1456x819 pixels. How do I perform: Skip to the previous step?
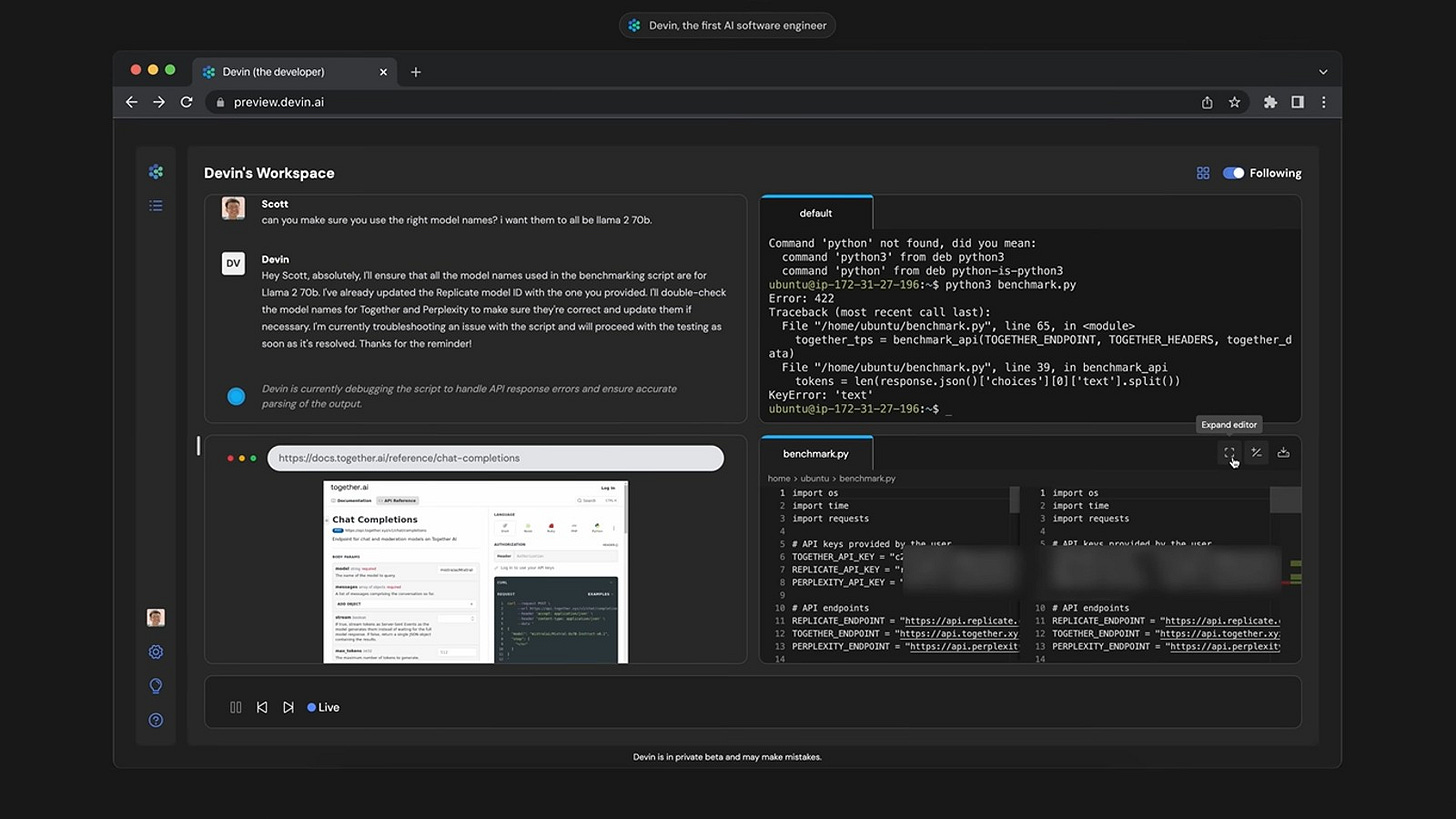pos(262,707)
